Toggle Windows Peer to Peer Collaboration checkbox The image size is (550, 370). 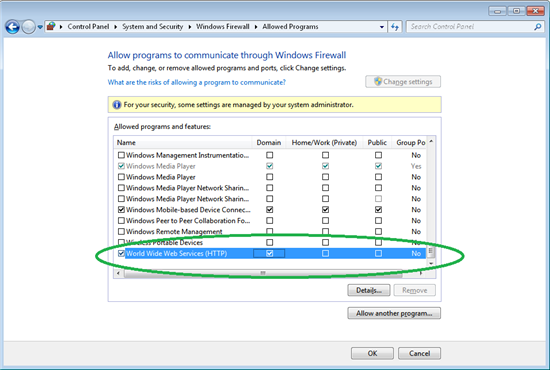point(121,221)
